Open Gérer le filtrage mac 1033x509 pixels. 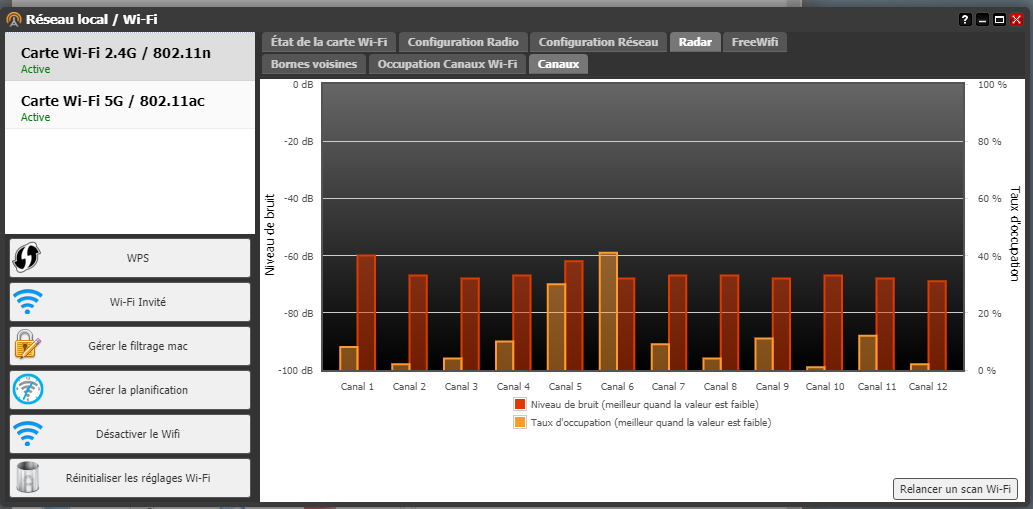[130, 346]
